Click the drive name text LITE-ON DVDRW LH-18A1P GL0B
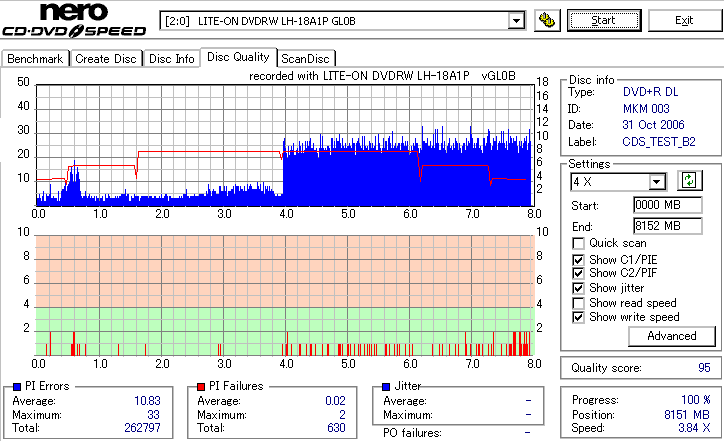 point(277,21)
